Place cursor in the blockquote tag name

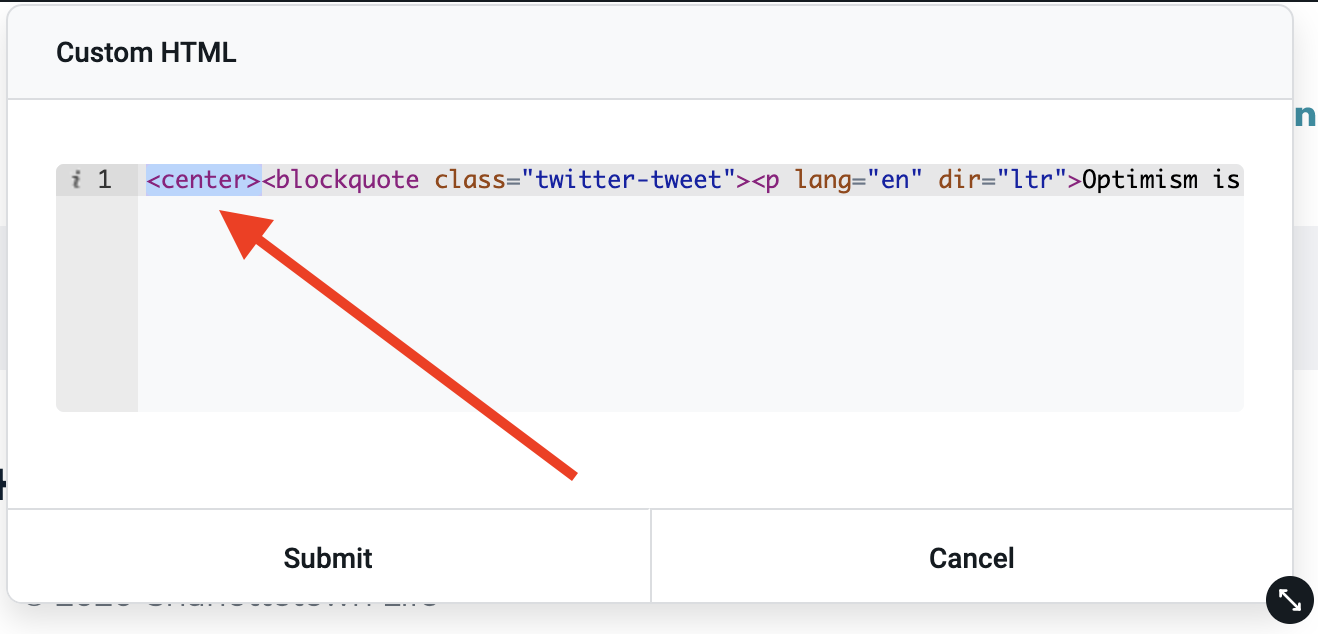point(347,180)
